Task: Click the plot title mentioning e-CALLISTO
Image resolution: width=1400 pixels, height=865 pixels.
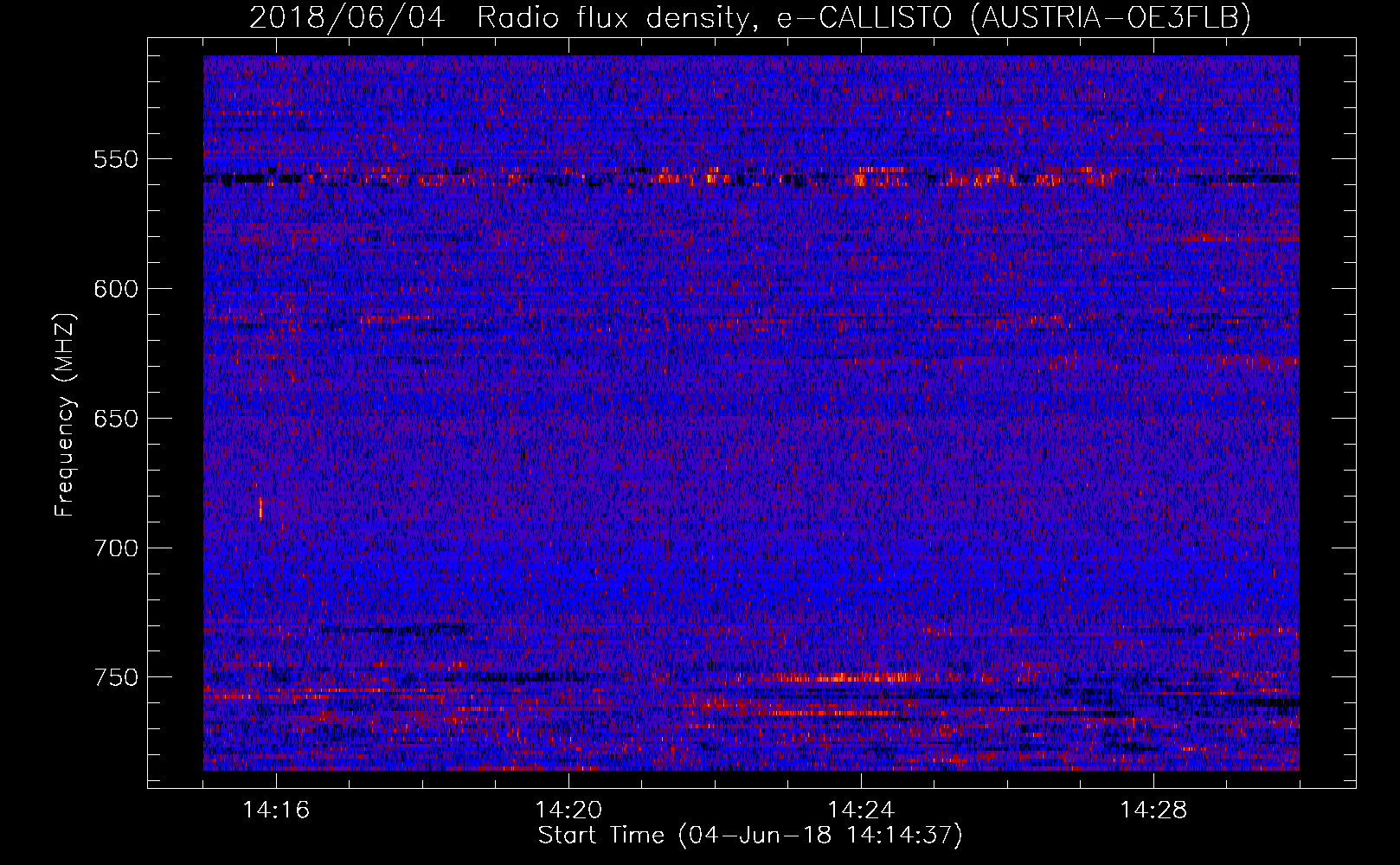Action: pyautogui.click(x=749, y=17)
